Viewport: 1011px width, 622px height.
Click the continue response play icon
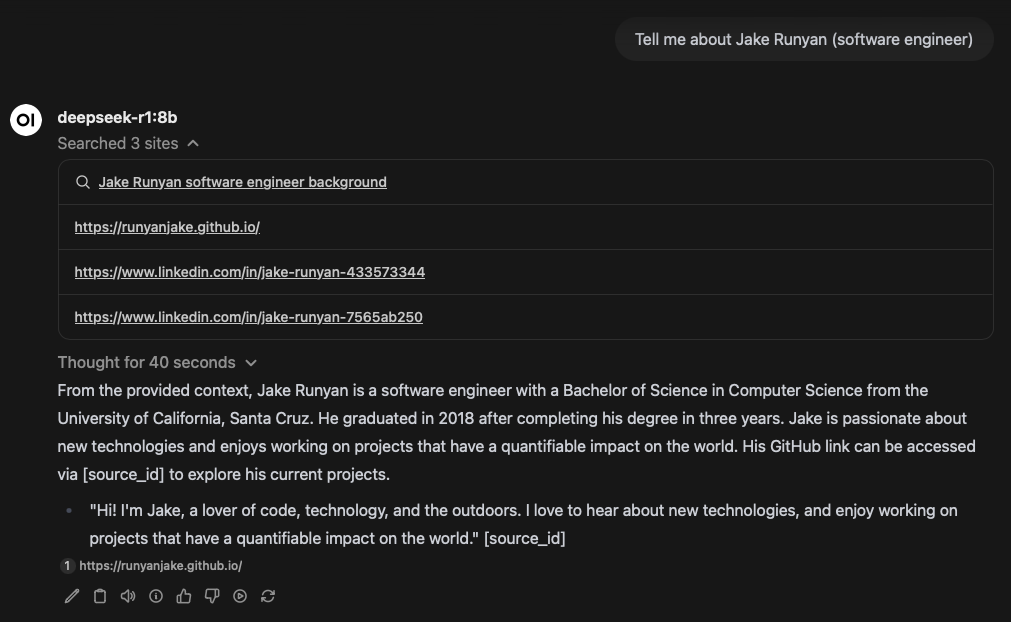click(x=240, y=596)
